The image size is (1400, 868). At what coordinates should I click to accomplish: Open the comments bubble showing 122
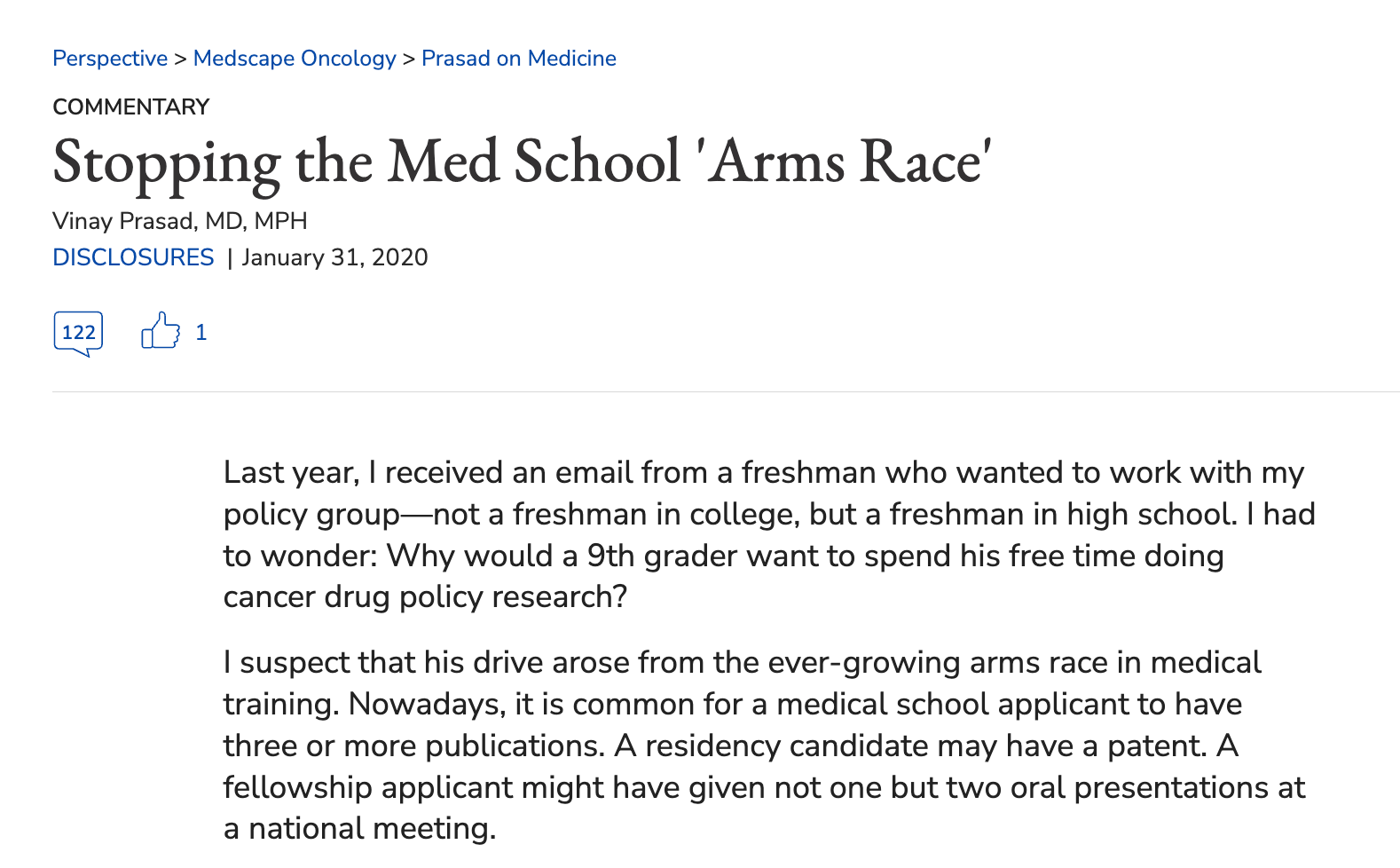tap(78, 334)
